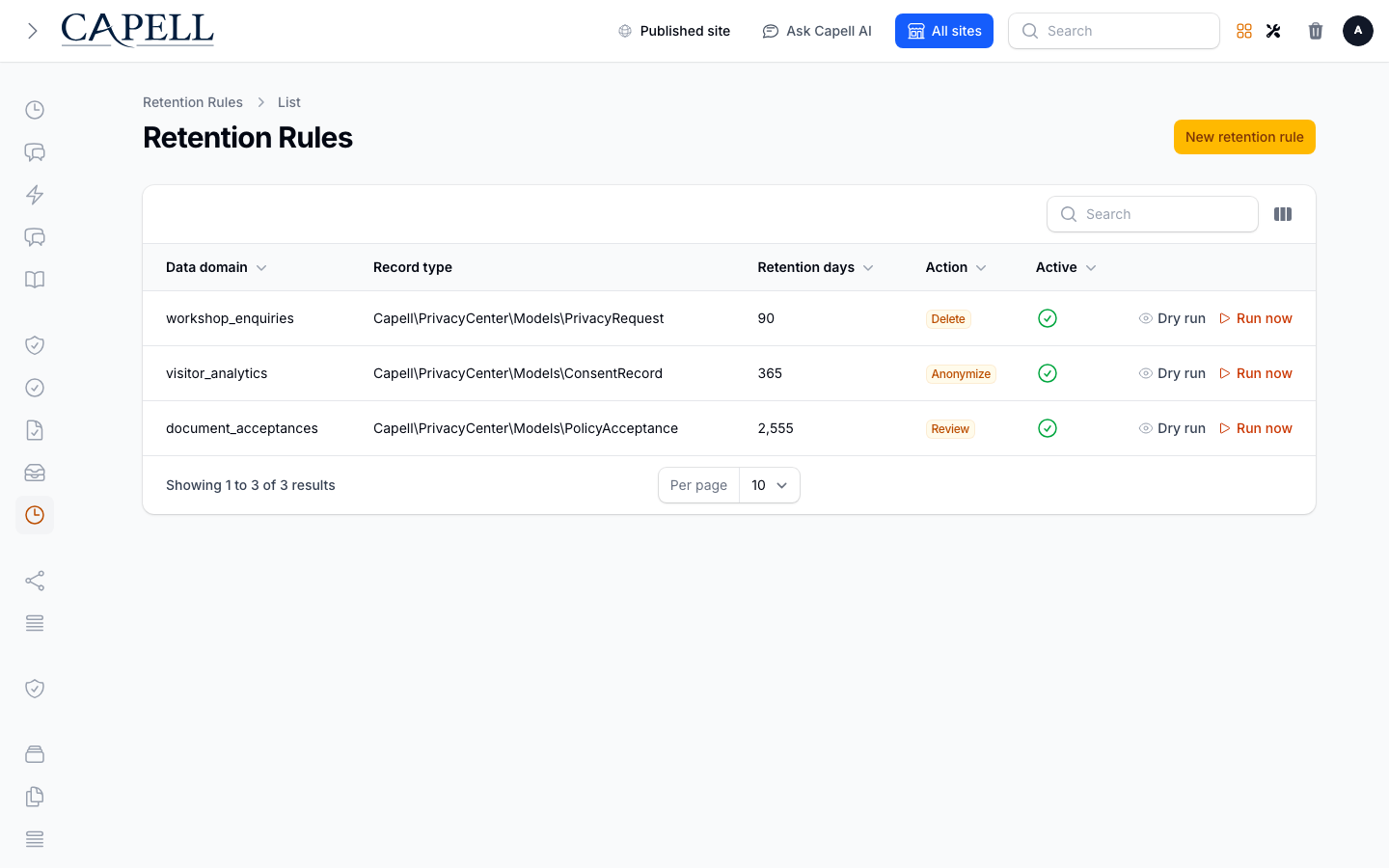Open Ask Capell AI
This screenshot has width=1389, height=868.
coord(817,31)
